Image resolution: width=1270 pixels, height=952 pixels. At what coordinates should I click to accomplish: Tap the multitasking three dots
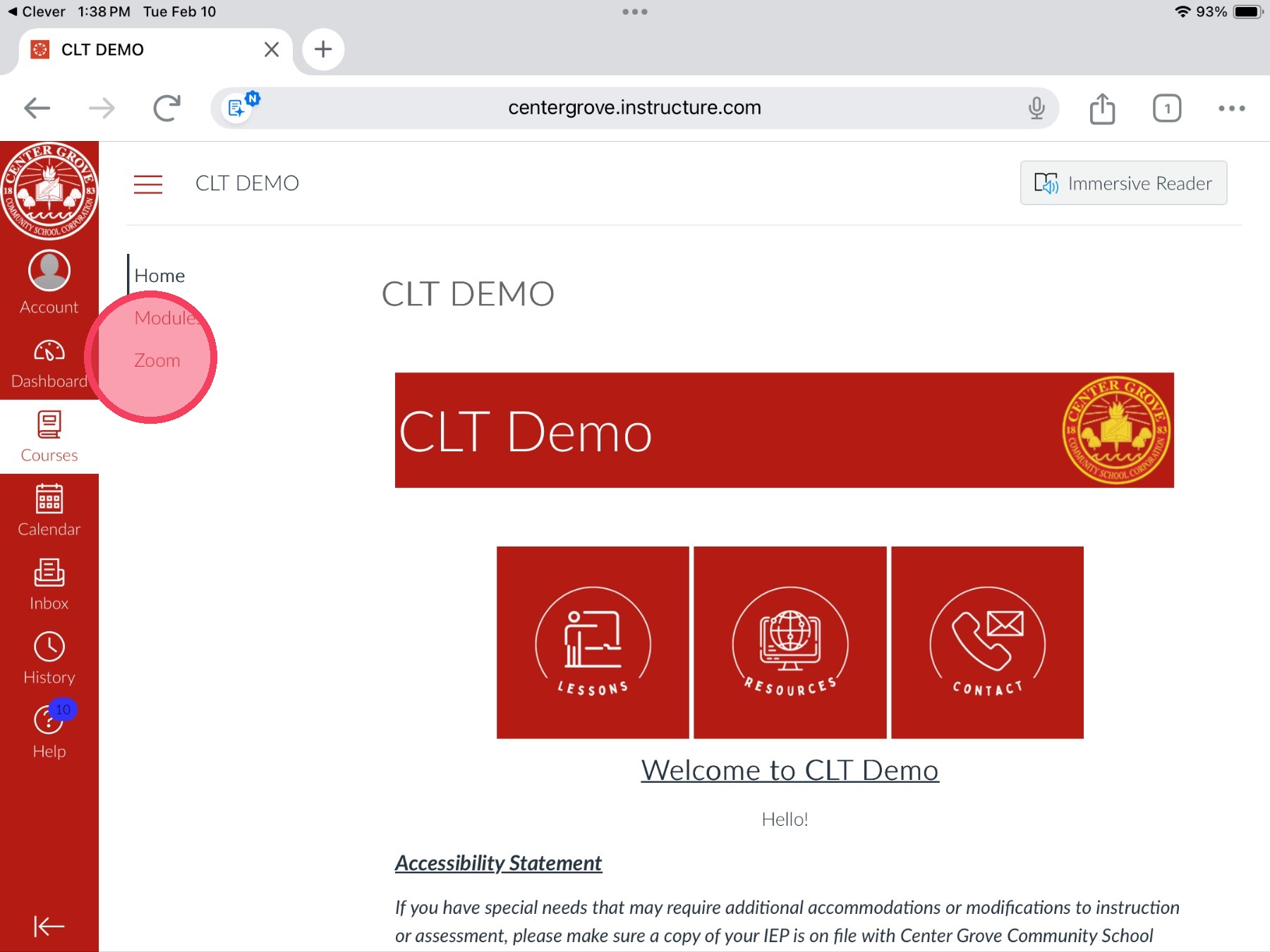click(635, 12)
